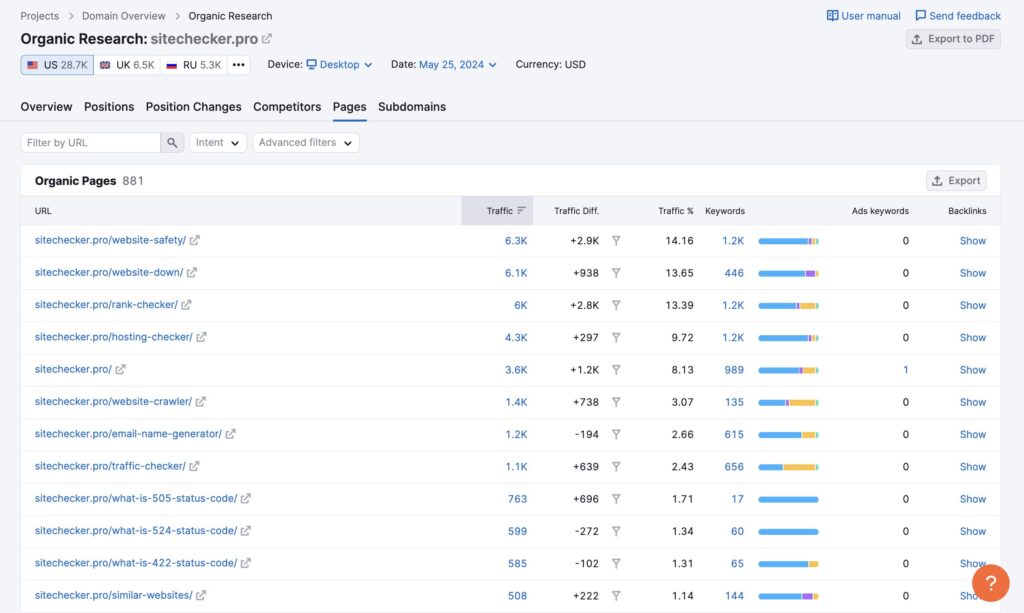This screenshot has width=1024, height=613.
Task: Open the Device Desktop dropdown
Action: [339, 65]
